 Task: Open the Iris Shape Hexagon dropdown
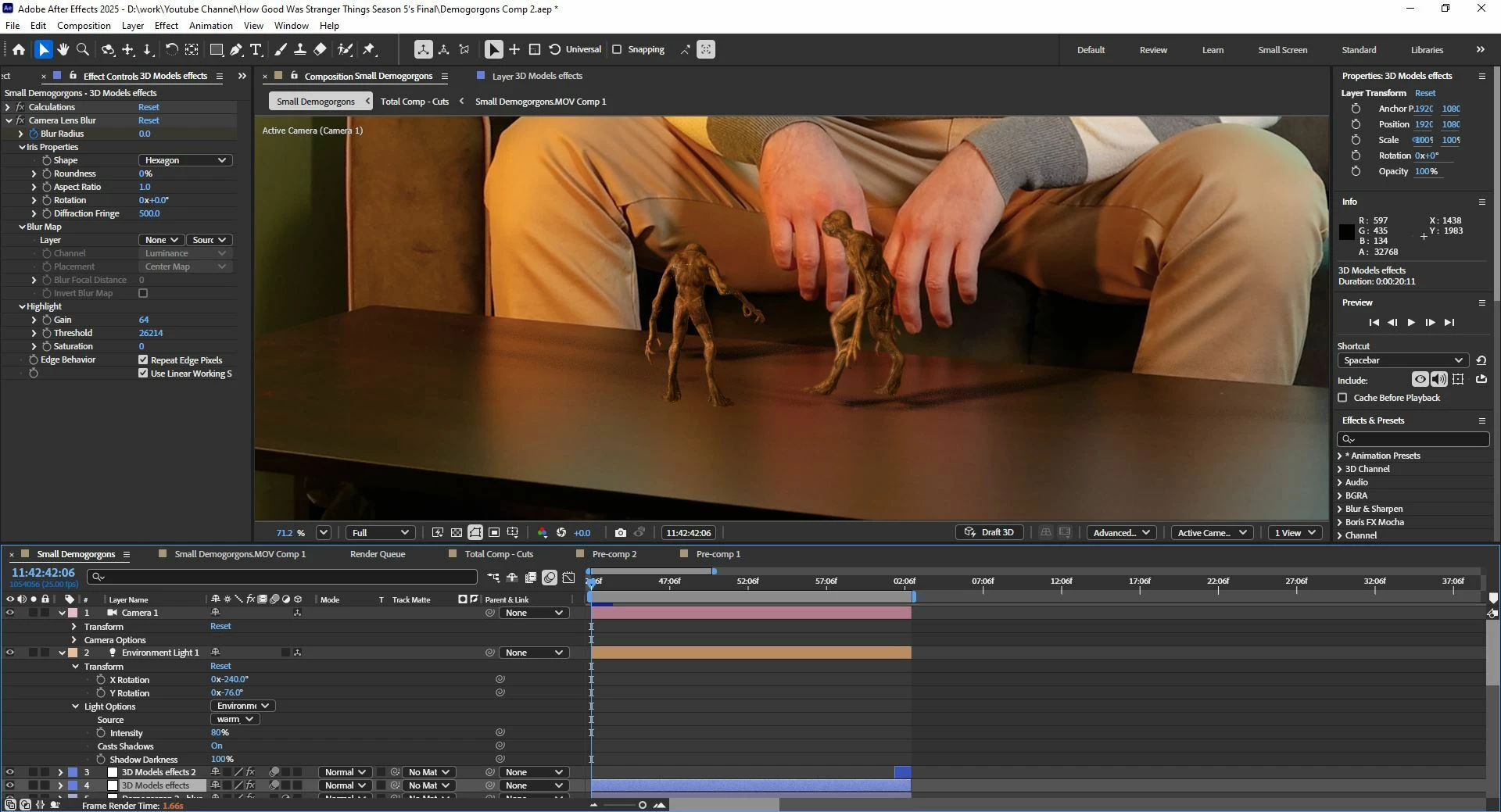(185, 160)
